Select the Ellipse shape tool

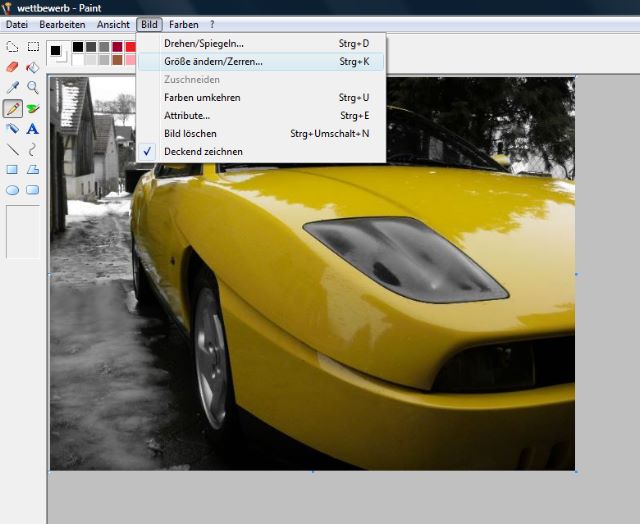tap(13, 190)
